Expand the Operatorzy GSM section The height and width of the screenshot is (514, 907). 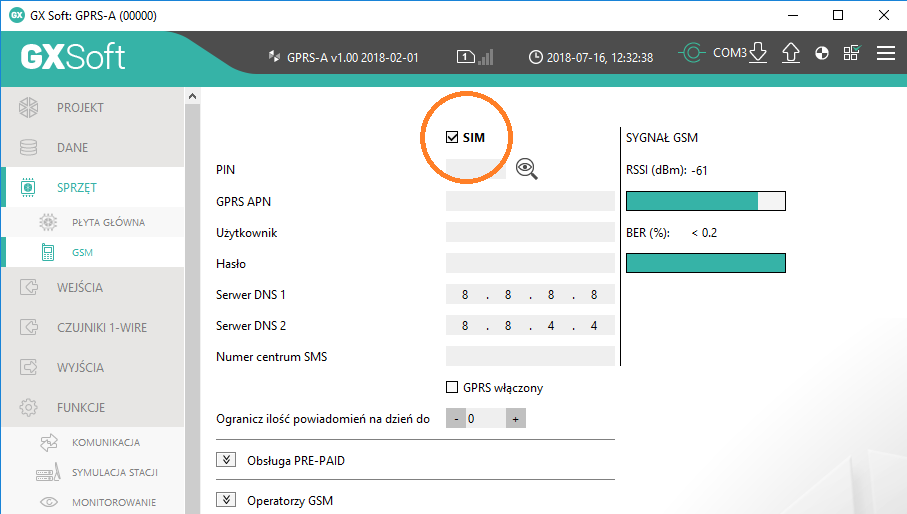226,500
